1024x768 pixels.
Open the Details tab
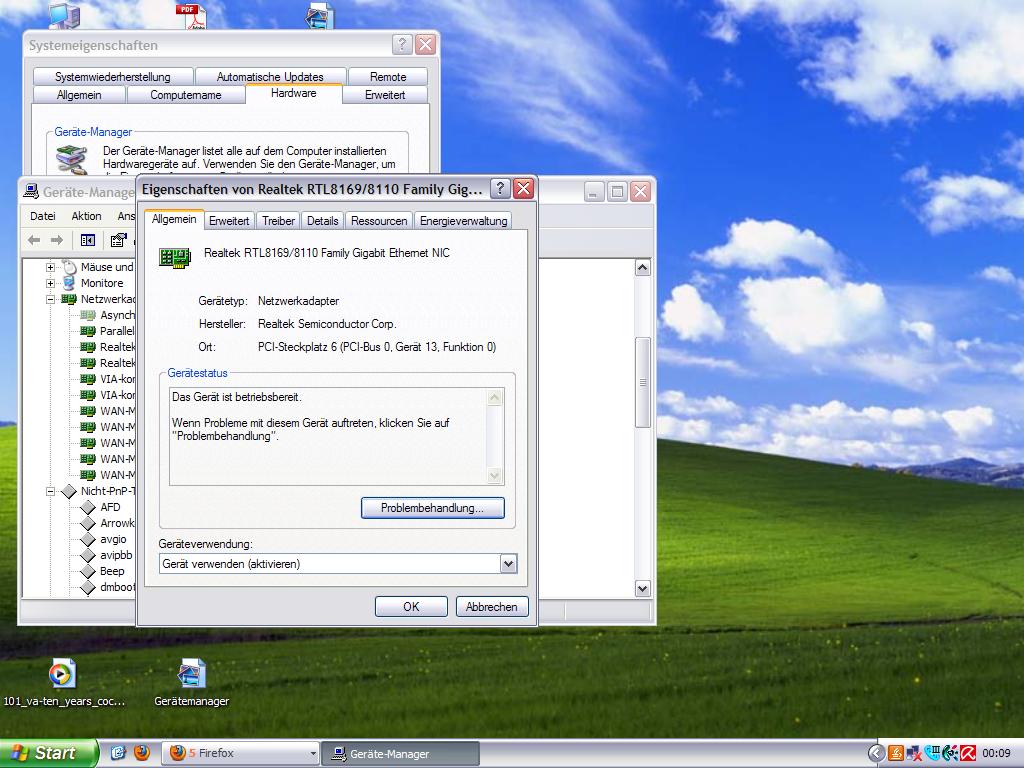323,221
